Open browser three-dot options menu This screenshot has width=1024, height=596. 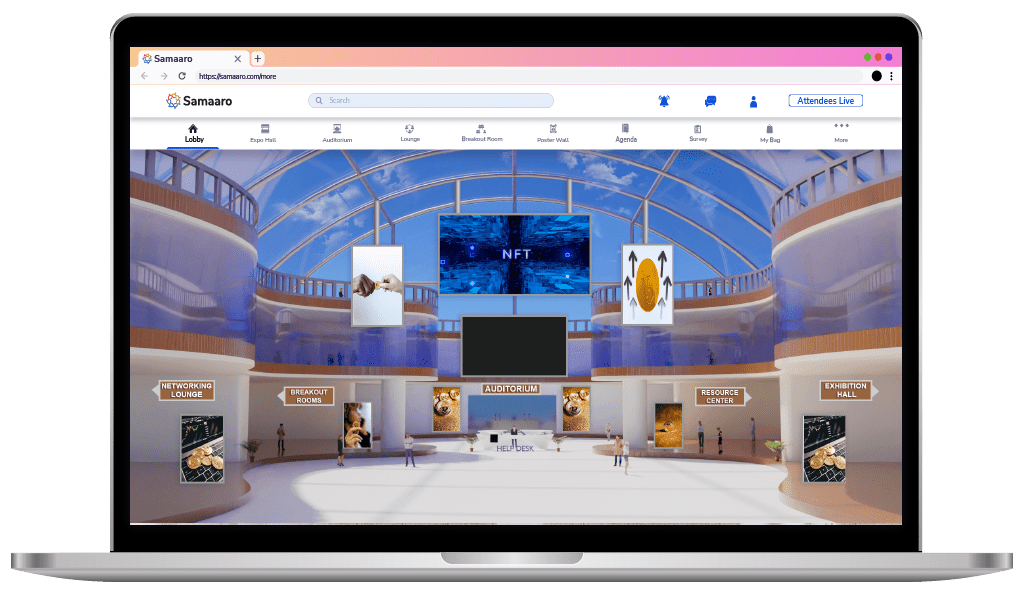click(891, 76)
